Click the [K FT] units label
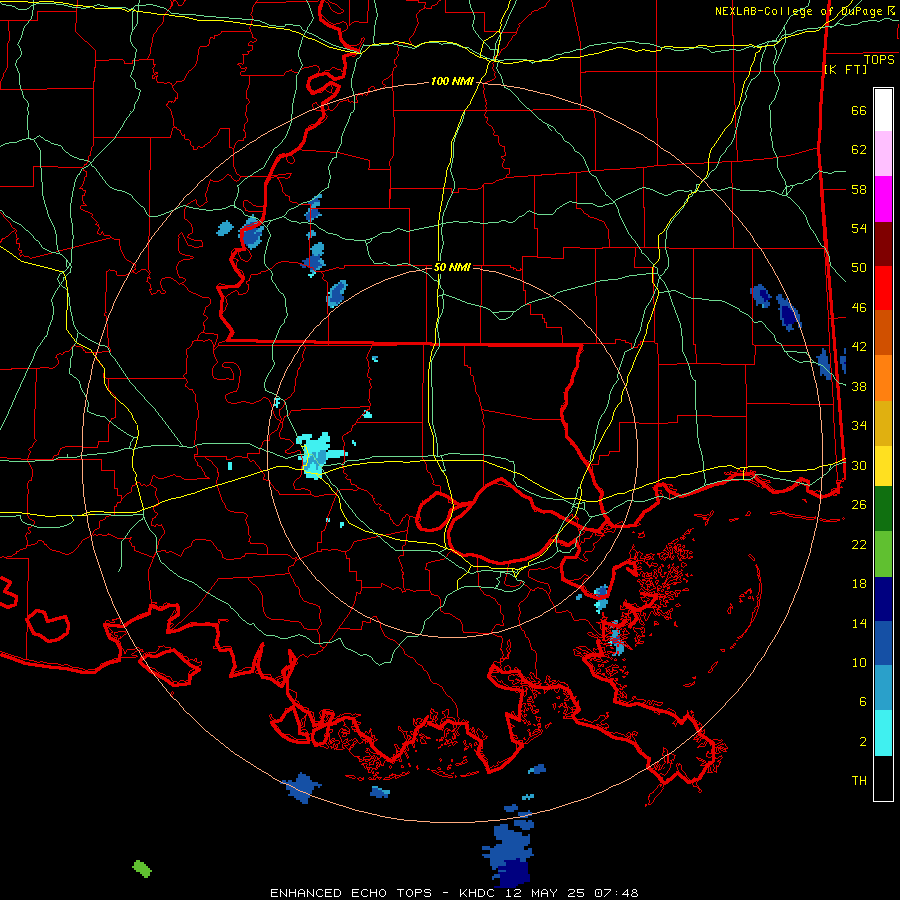The height and width of the screenshot is (900, 900). point(845,69)
